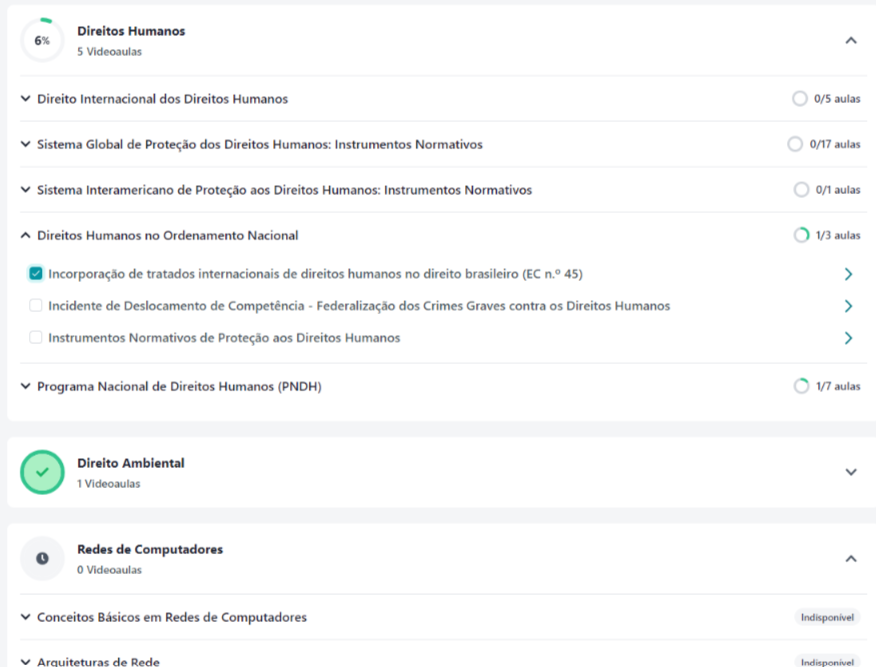Open lesson Incorporação de tratados internacionais de direitos humanos
Image resolution: width=876 pixels, height=667 pixels.
pos(315,274)
